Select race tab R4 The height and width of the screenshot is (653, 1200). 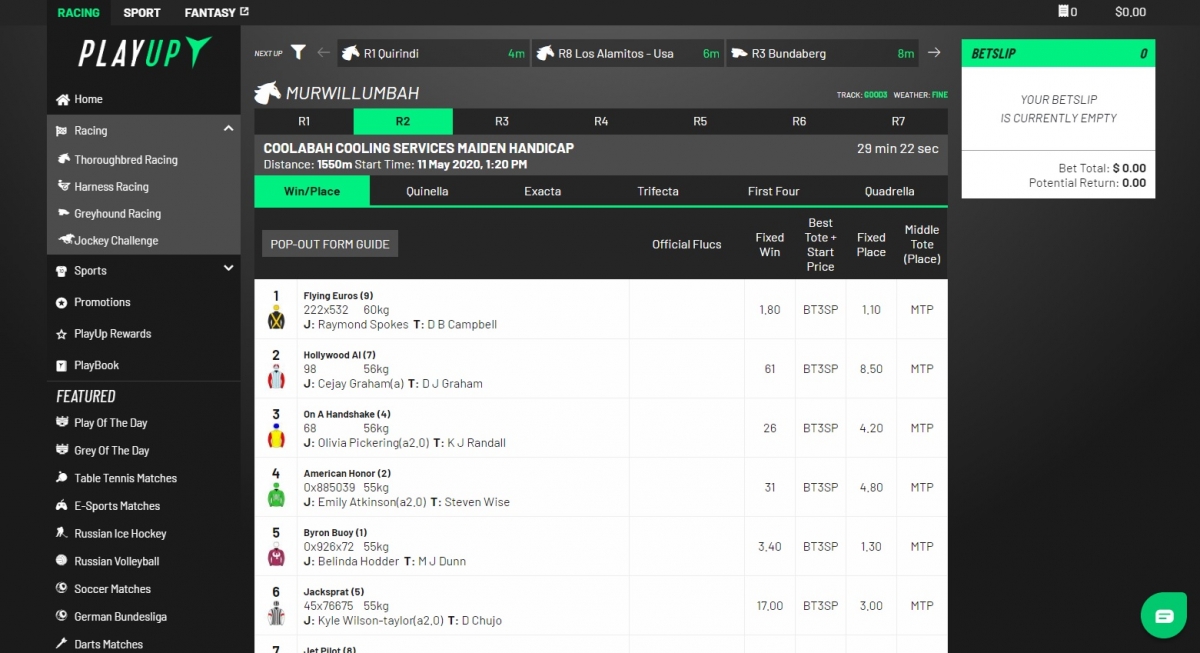(601, 121)
